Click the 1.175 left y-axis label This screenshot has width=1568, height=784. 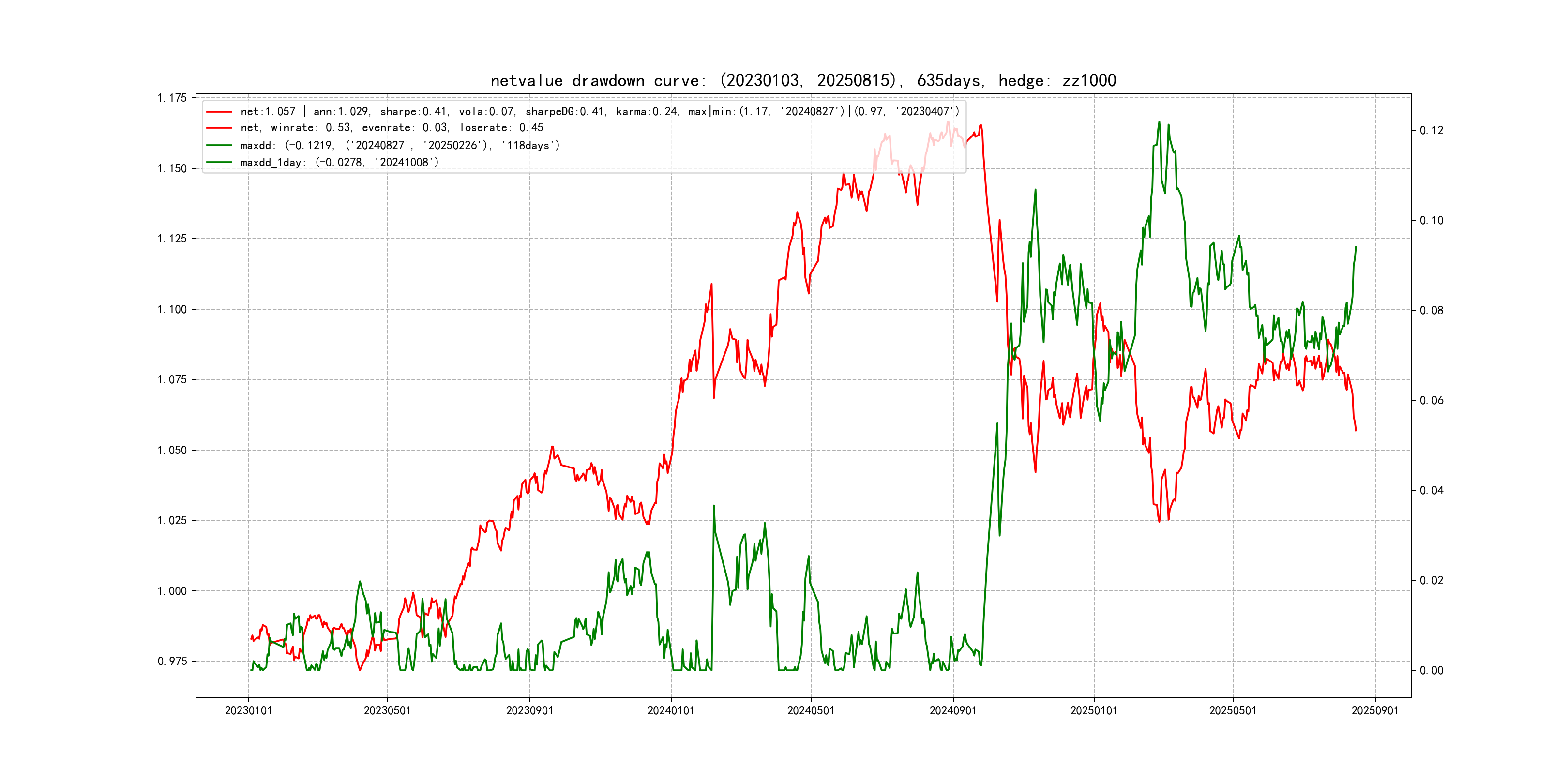point(172,98)
